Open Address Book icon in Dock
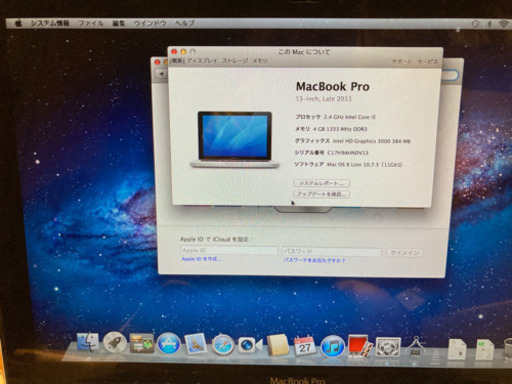 277,345
